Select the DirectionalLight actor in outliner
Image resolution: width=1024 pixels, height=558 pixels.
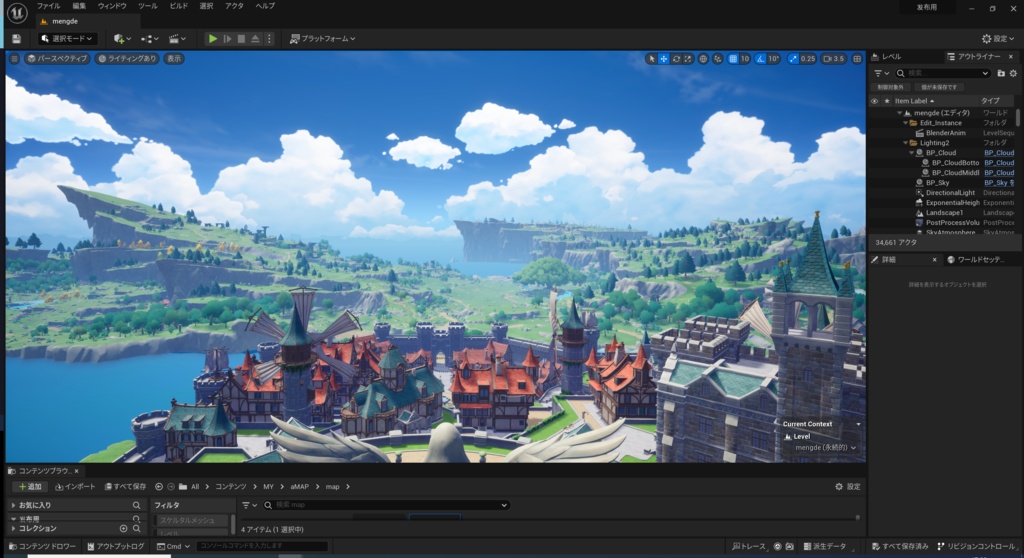pos(950,193)
